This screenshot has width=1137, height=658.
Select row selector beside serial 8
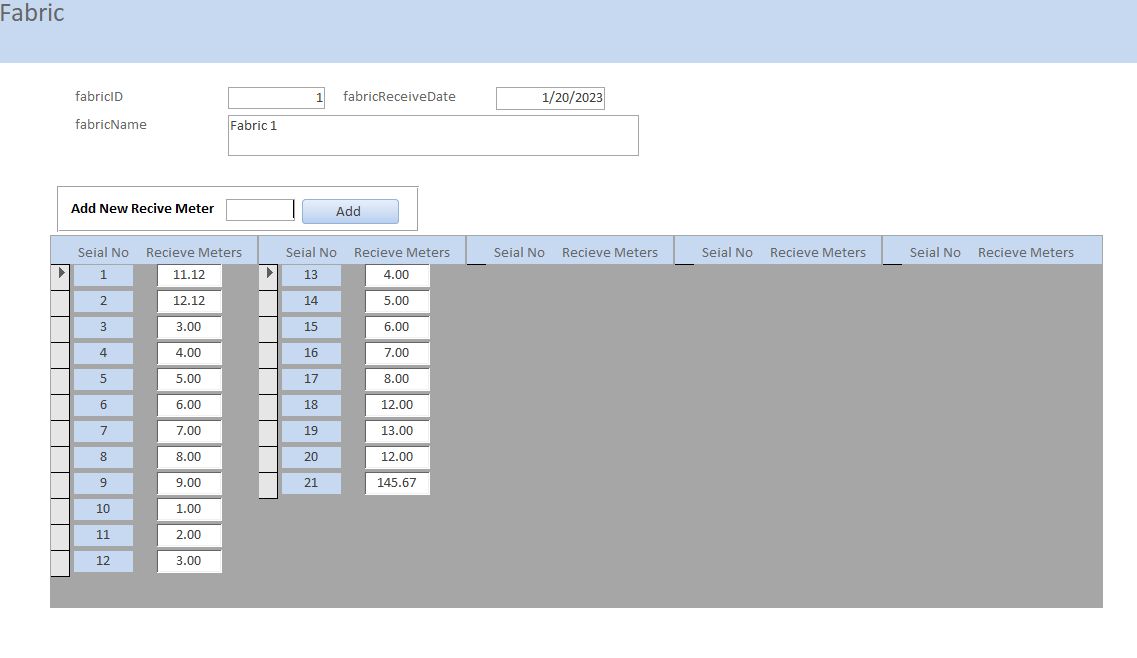click(x=60, y=457)
